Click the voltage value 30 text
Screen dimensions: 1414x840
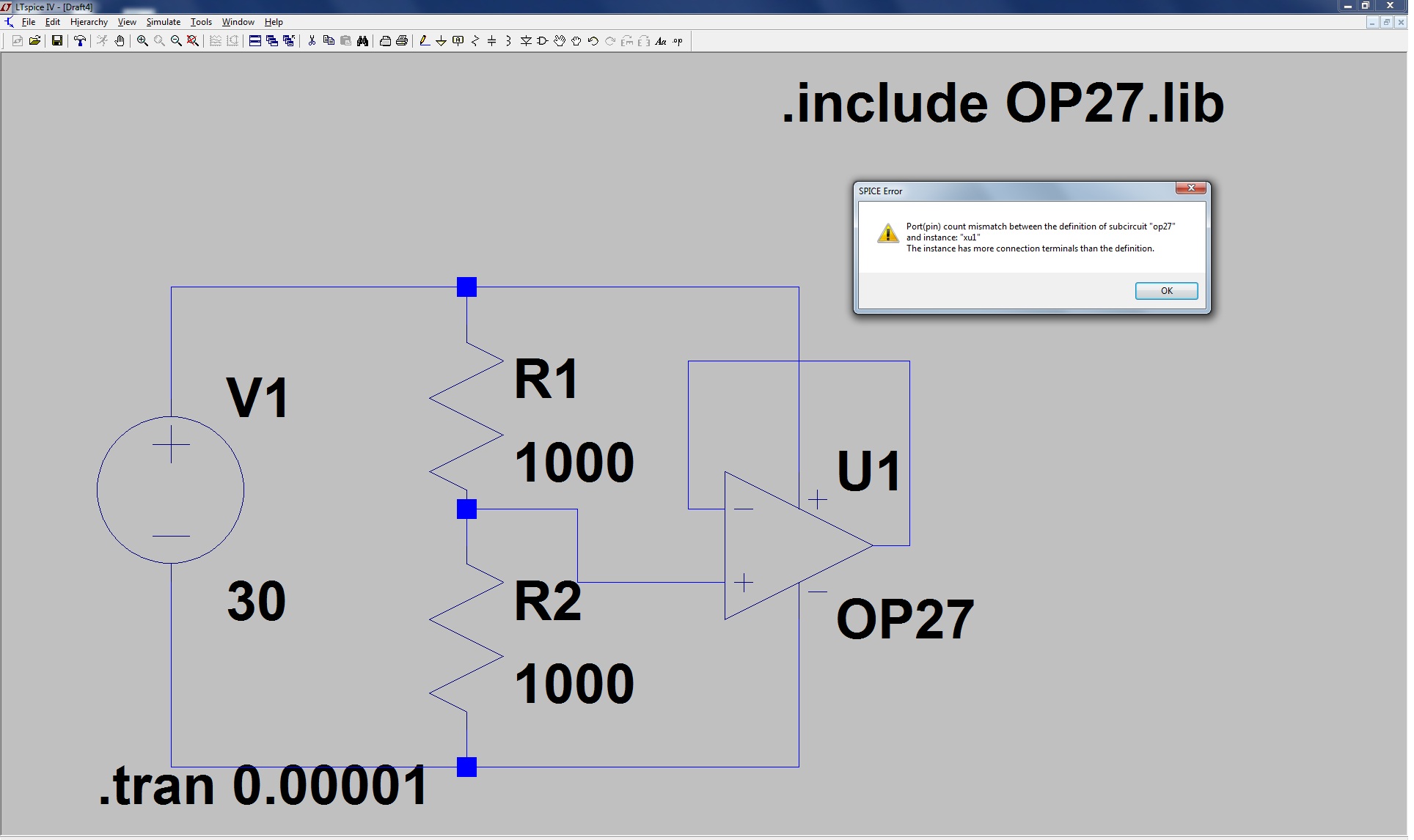click(x=257, y=601)
